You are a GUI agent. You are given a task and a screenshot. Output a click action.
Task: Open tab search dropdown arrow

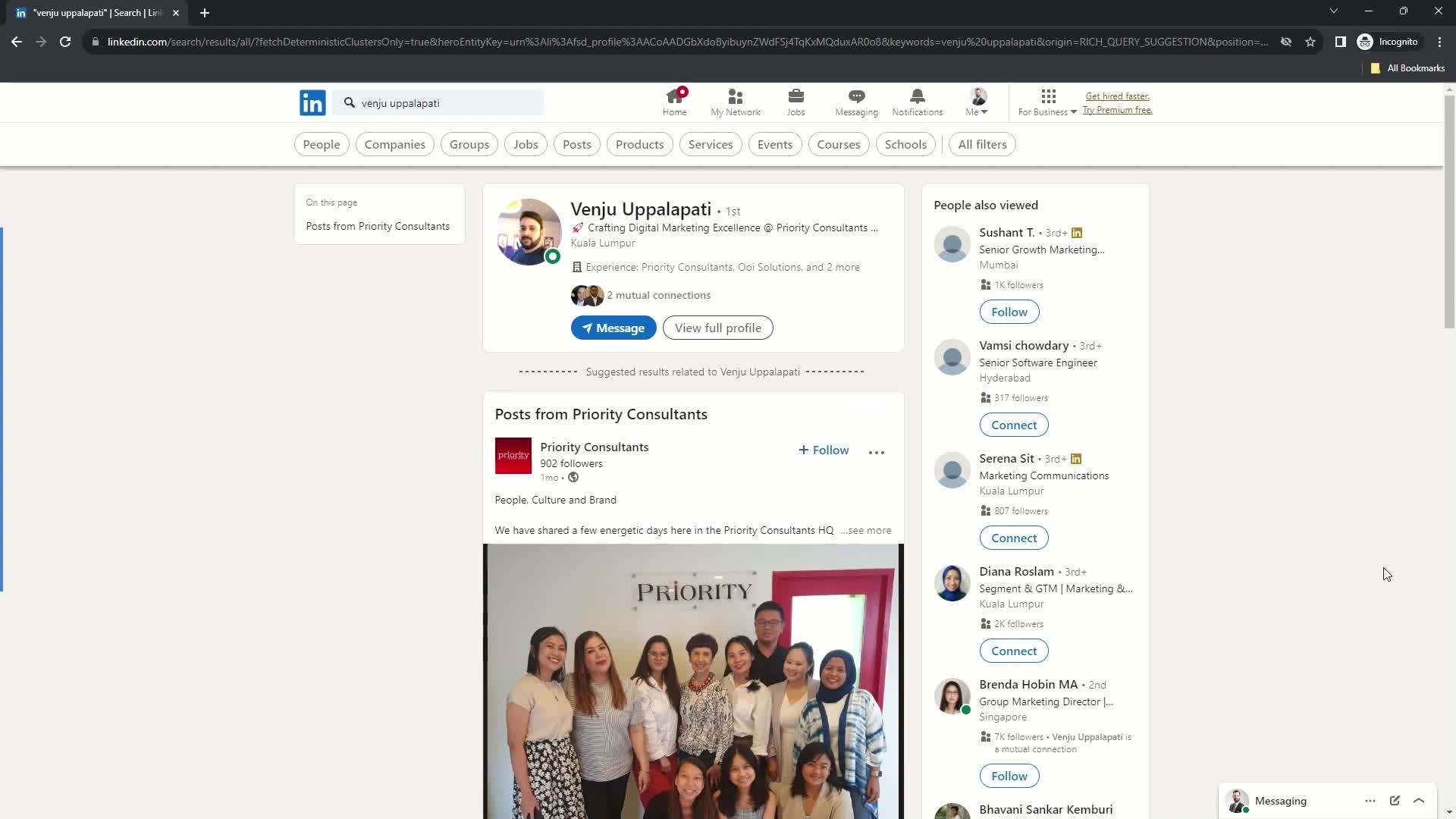click(x=1333, y=11)
